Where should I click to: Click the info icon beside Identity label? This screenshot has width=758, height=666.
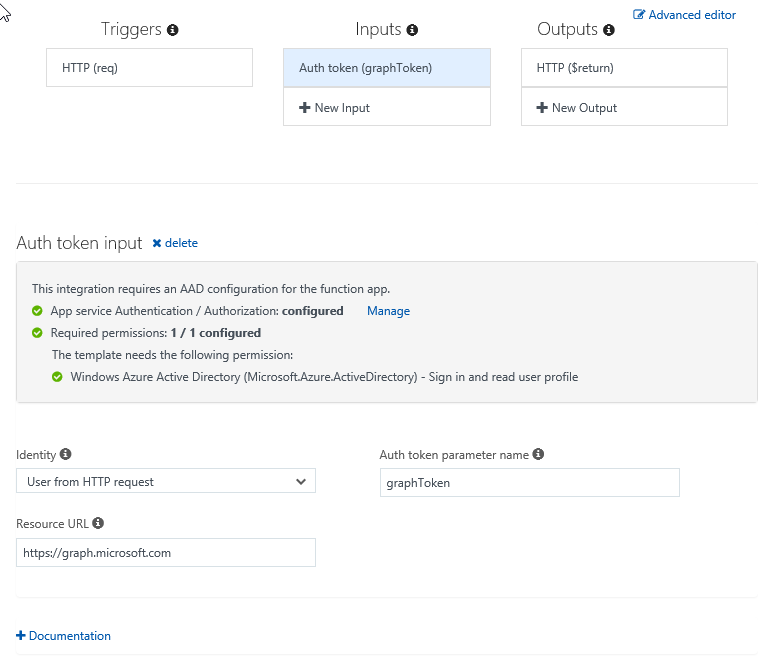[x=66, y=454]
